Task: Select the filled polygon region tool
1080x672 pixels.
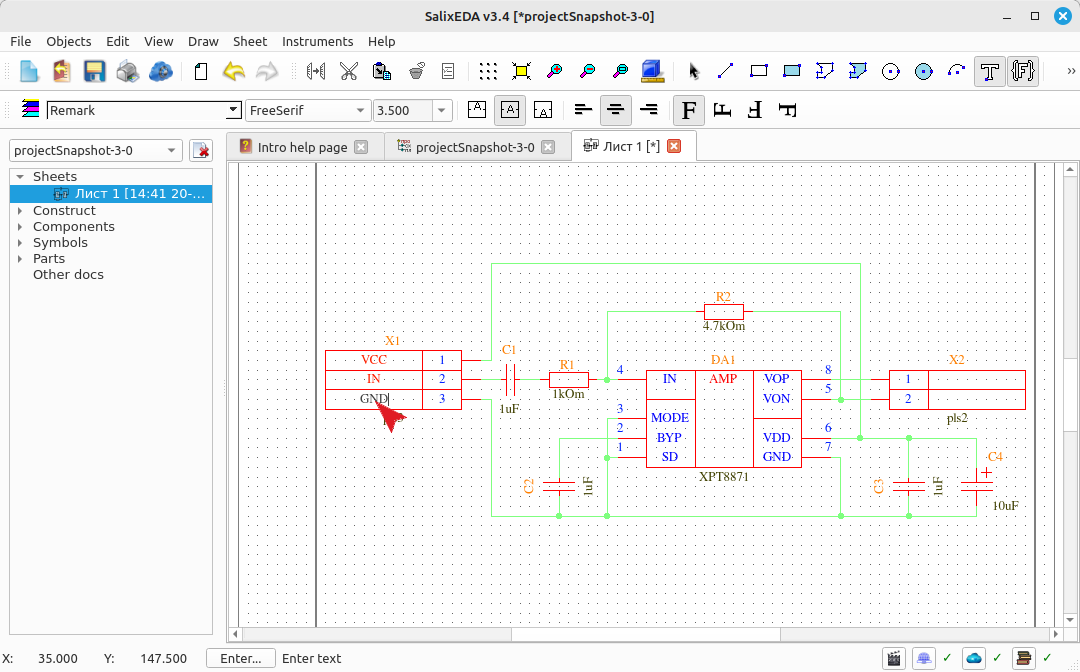Action: coord(858,71)
